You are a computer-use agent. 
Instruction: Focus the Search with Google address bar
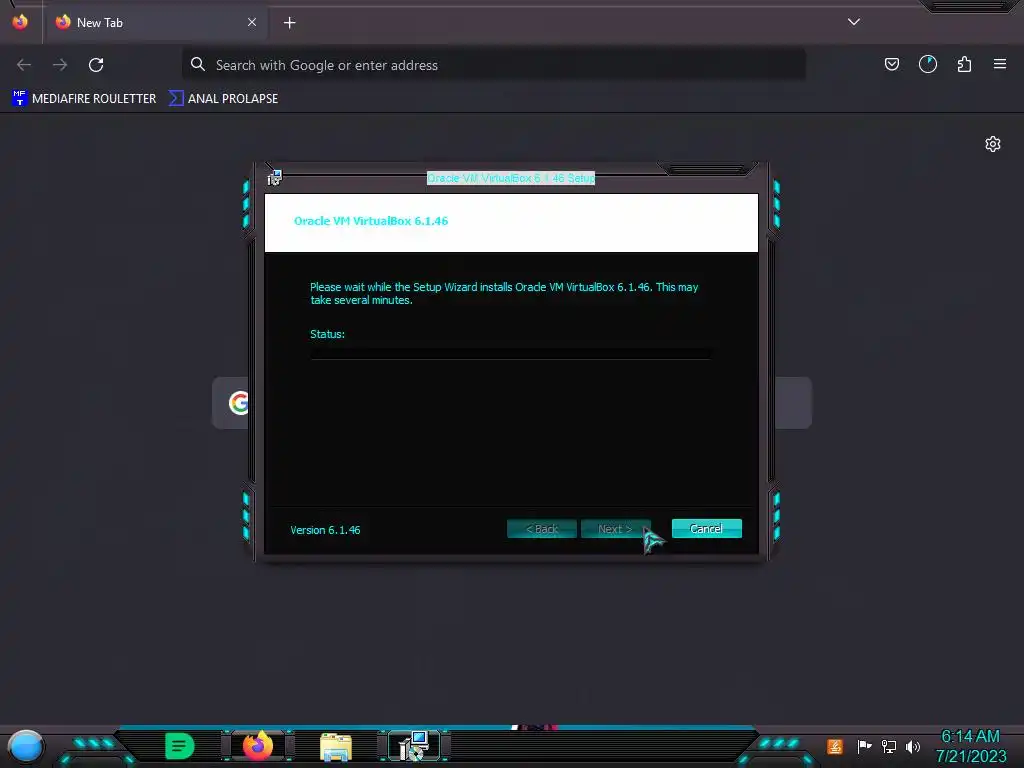point(494,65)
